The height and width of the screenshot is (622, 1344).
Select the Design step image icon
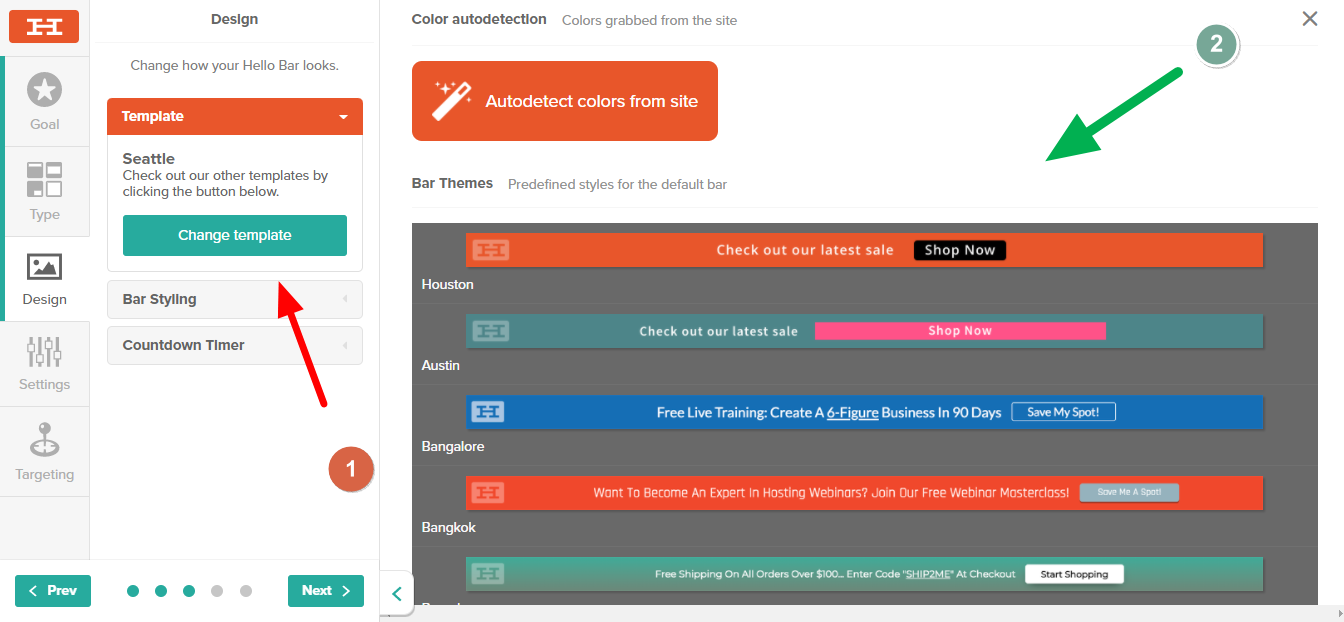pos(44,266)
